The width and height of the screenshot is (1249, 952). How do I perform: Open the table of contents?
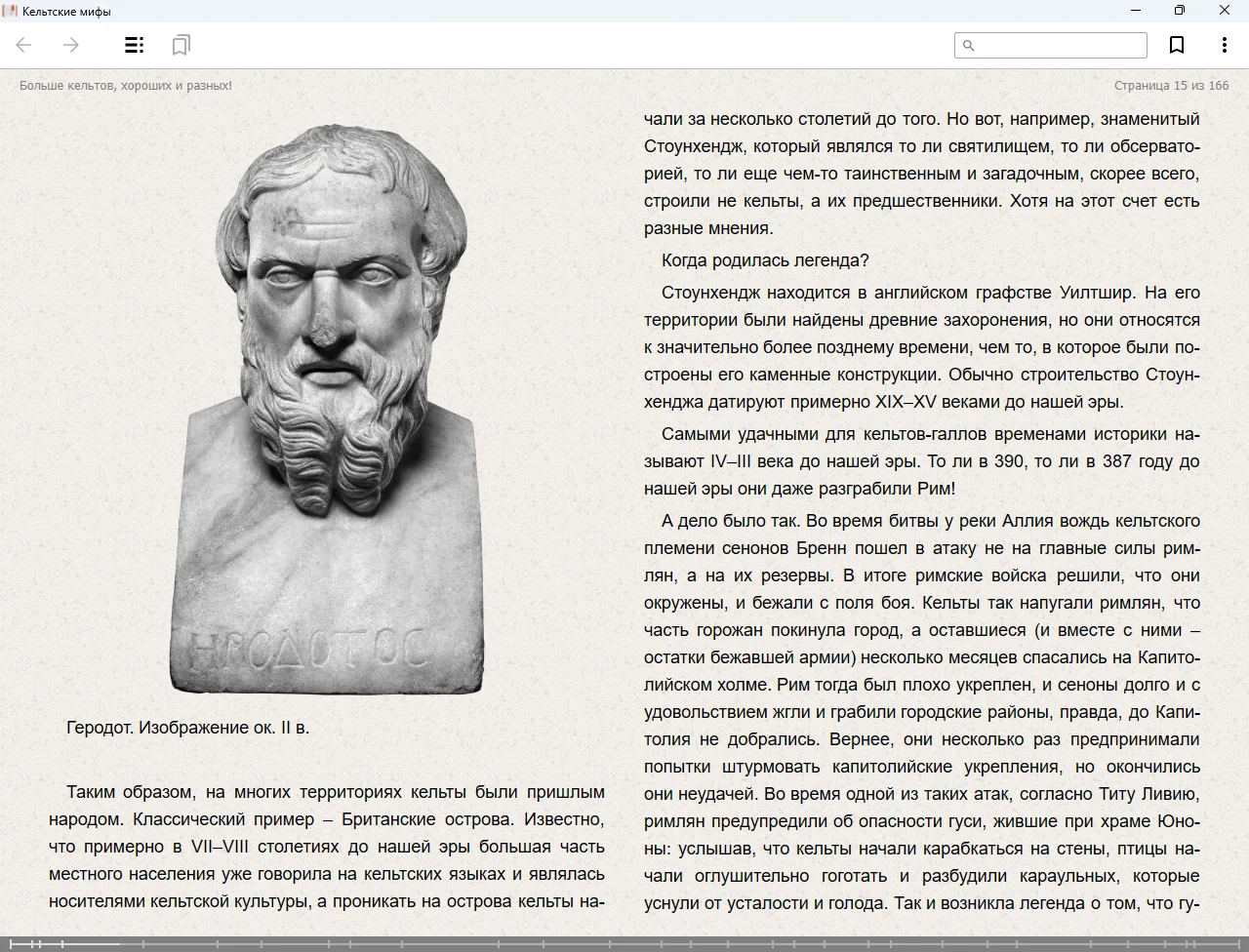(134, 45)
